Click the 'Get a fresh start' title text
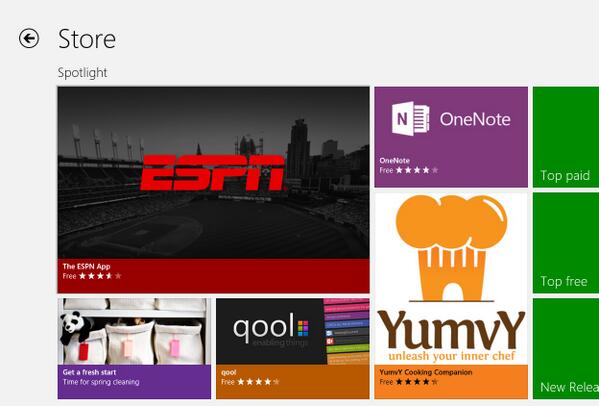Viewport: 599px width, 406px height. (x=89, y=372)
